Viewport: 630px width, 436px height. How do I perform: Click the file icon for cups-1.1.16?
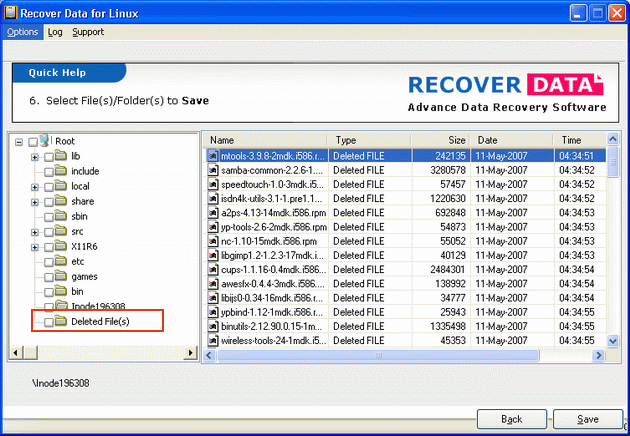(213, 271)
